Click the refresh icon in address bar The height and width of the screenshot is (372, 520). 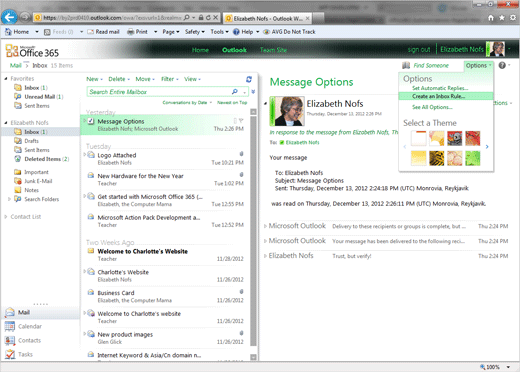click(x=208, y=18)
